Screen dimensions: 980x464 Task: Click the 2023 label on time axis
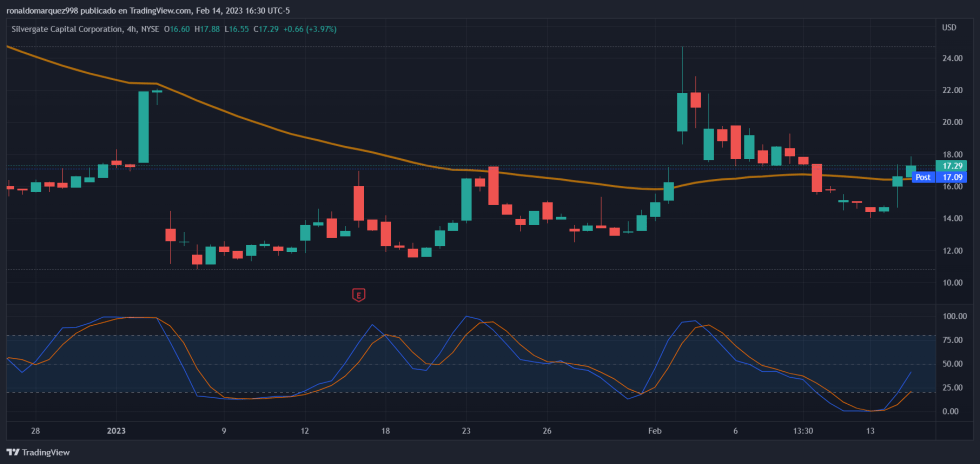pyautogui.click(x=116, y=431)
